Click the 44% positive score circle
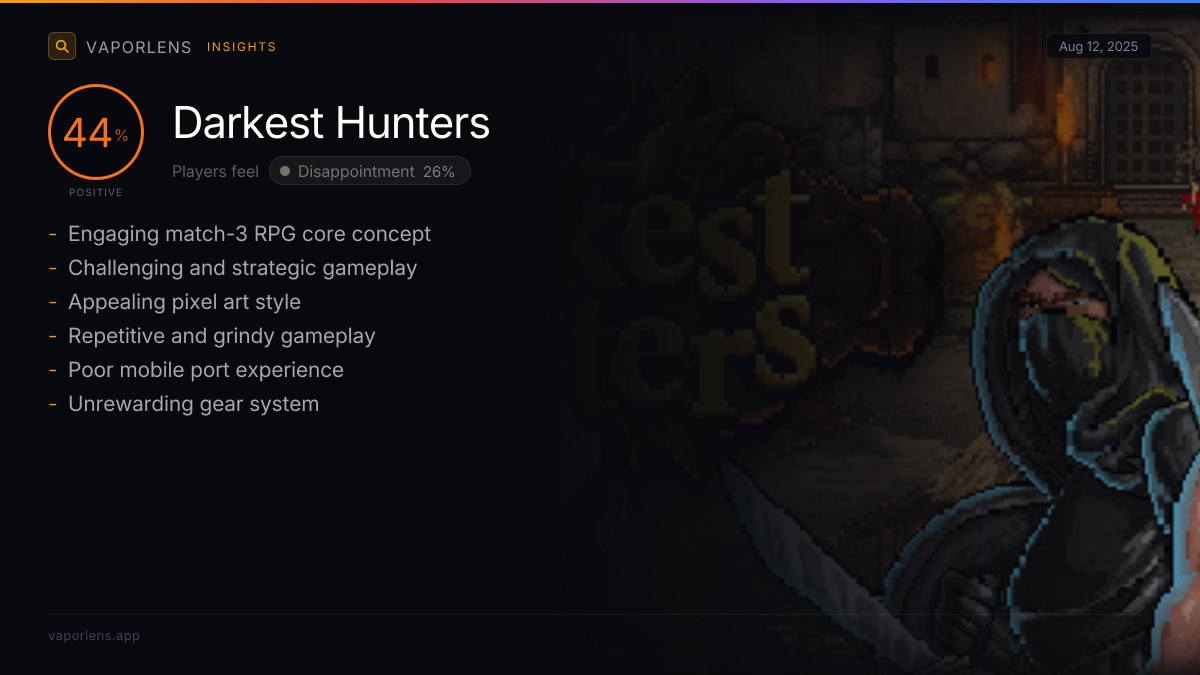Image resolution: width=1200 pixels, height=675 pixels. coord(96,132)
